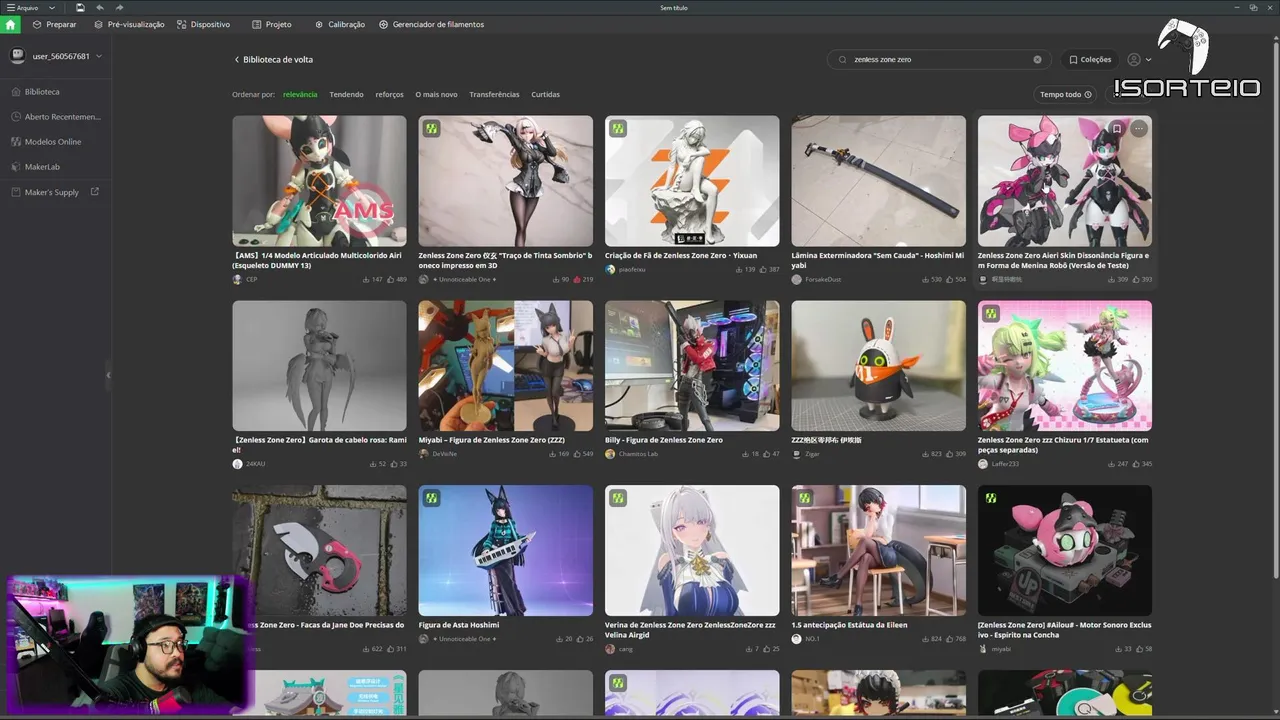
Task: Click the Chamitos Lab author avatar
Action: [x=610, y=454]
